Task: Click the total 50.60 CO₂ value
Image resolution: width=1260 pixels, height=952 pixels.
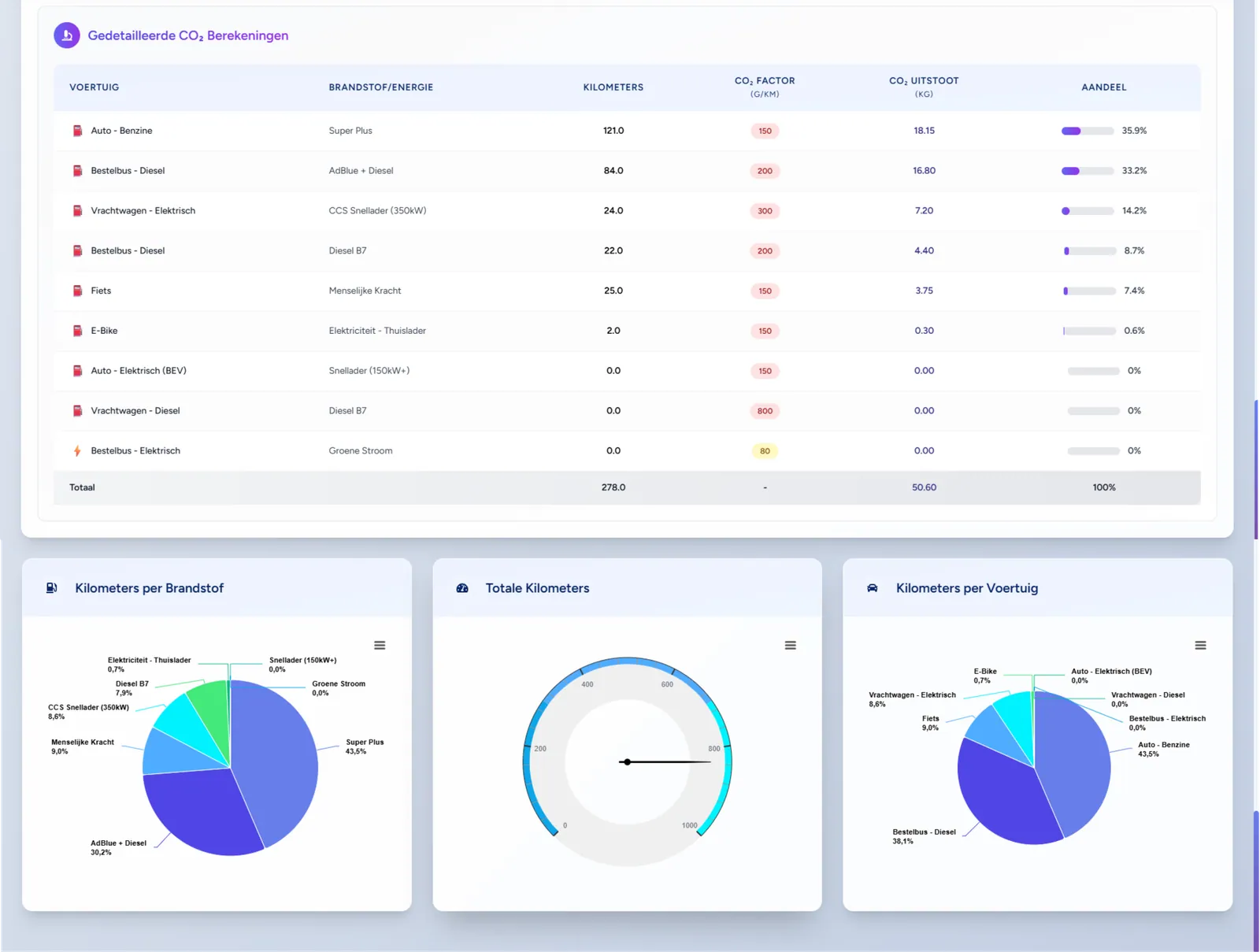Action: (924, 487)
